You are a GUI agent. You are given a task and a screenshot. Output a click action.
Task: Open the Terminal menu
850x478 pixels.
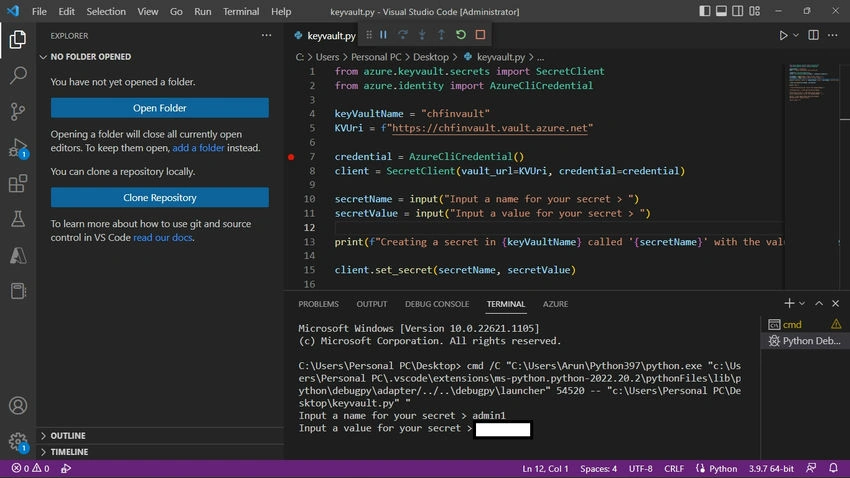click(x=241, y=11)
